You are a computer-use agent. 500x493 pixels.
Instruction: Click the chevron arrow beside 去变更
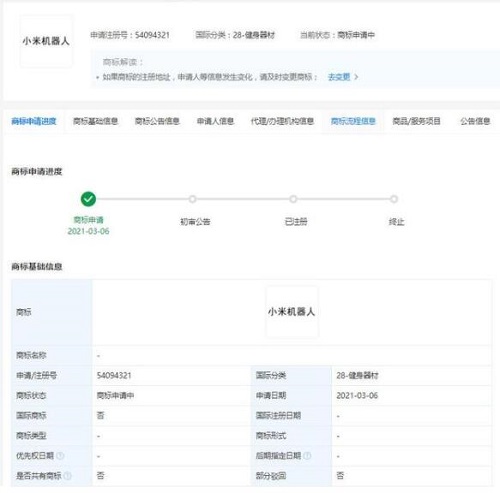356,77
